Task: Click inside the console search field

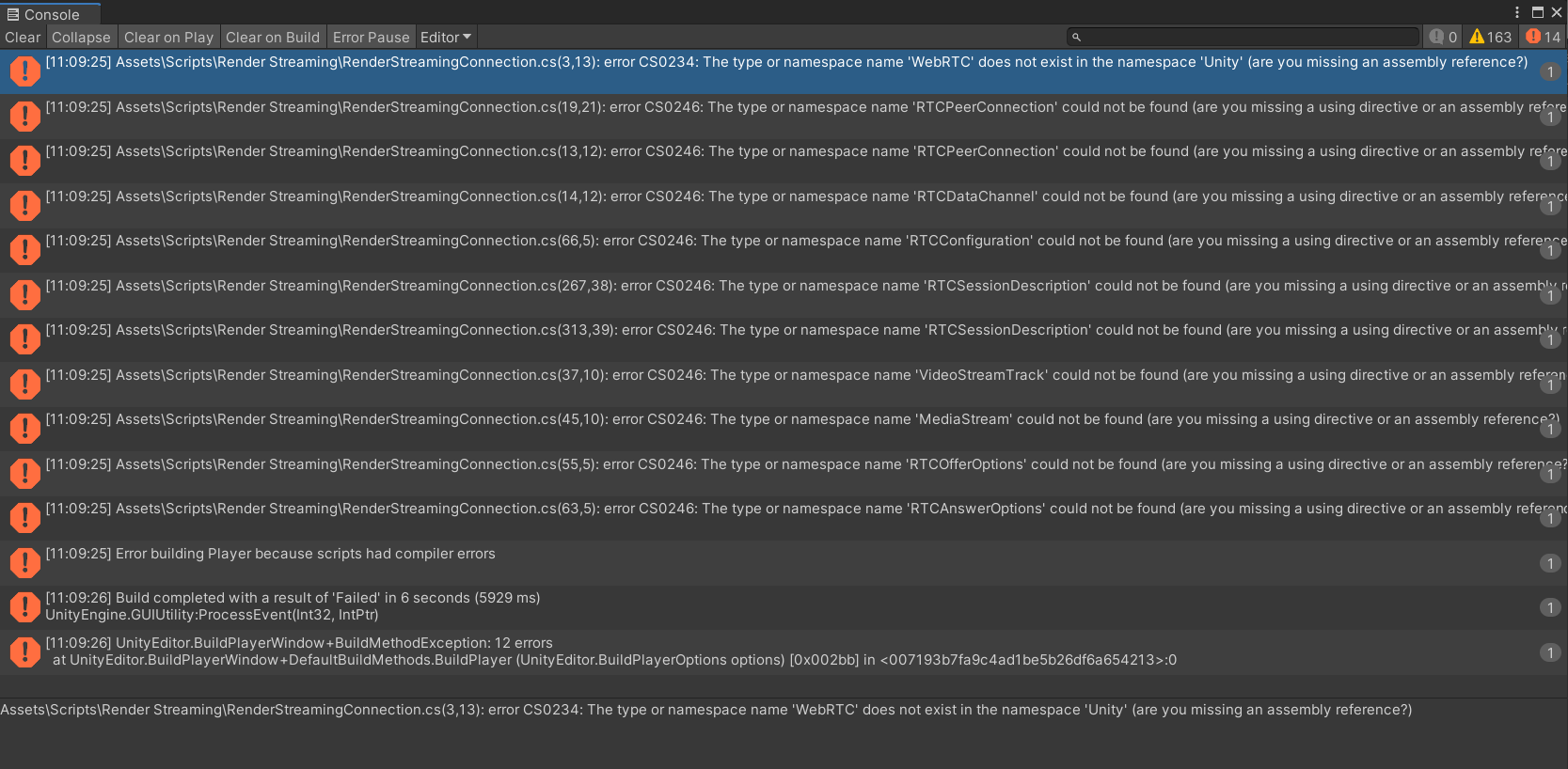Action: (1242, 36)
